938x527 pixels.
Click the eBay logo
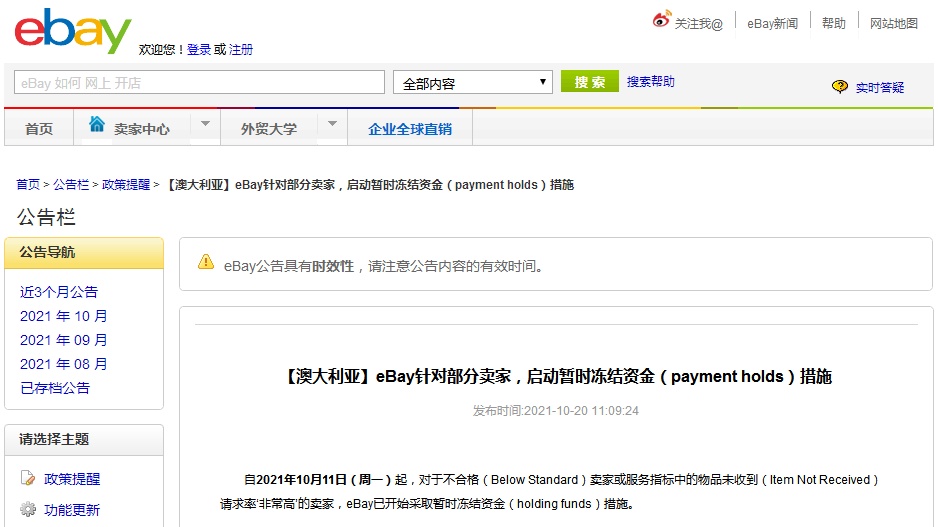73,31
